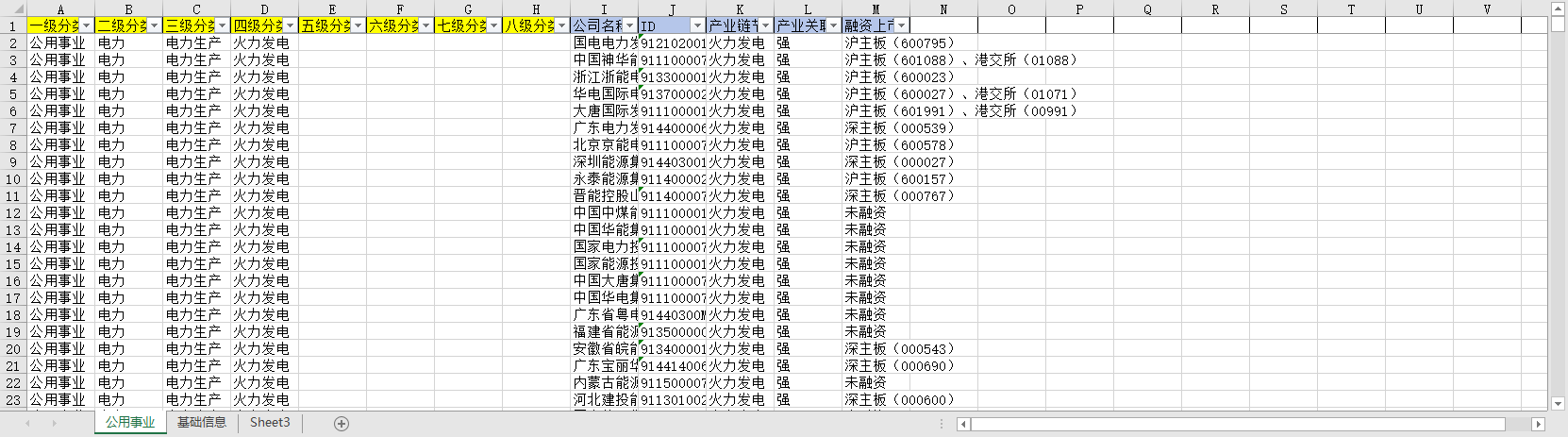1568x437 pixels.
Task: Select column V header
Action: pos(1487,9)
